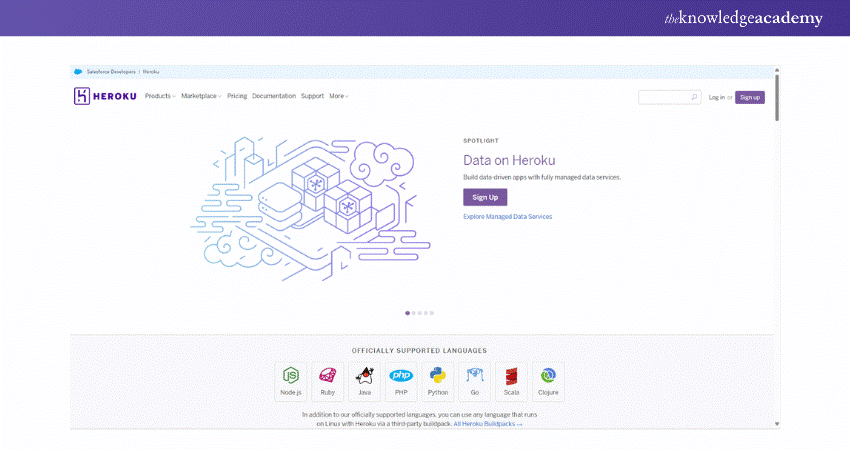Click inside the header search field
Viewport: 850px width, 450px height.
tap(666, 97)
